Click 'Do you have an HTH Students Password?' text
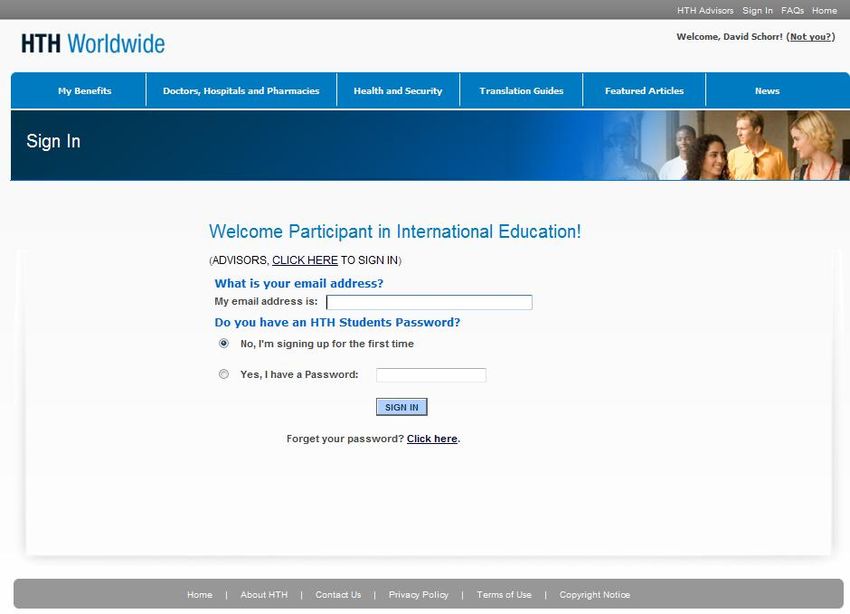This screenshot has height=614, width=850. [x=337, y=322]
